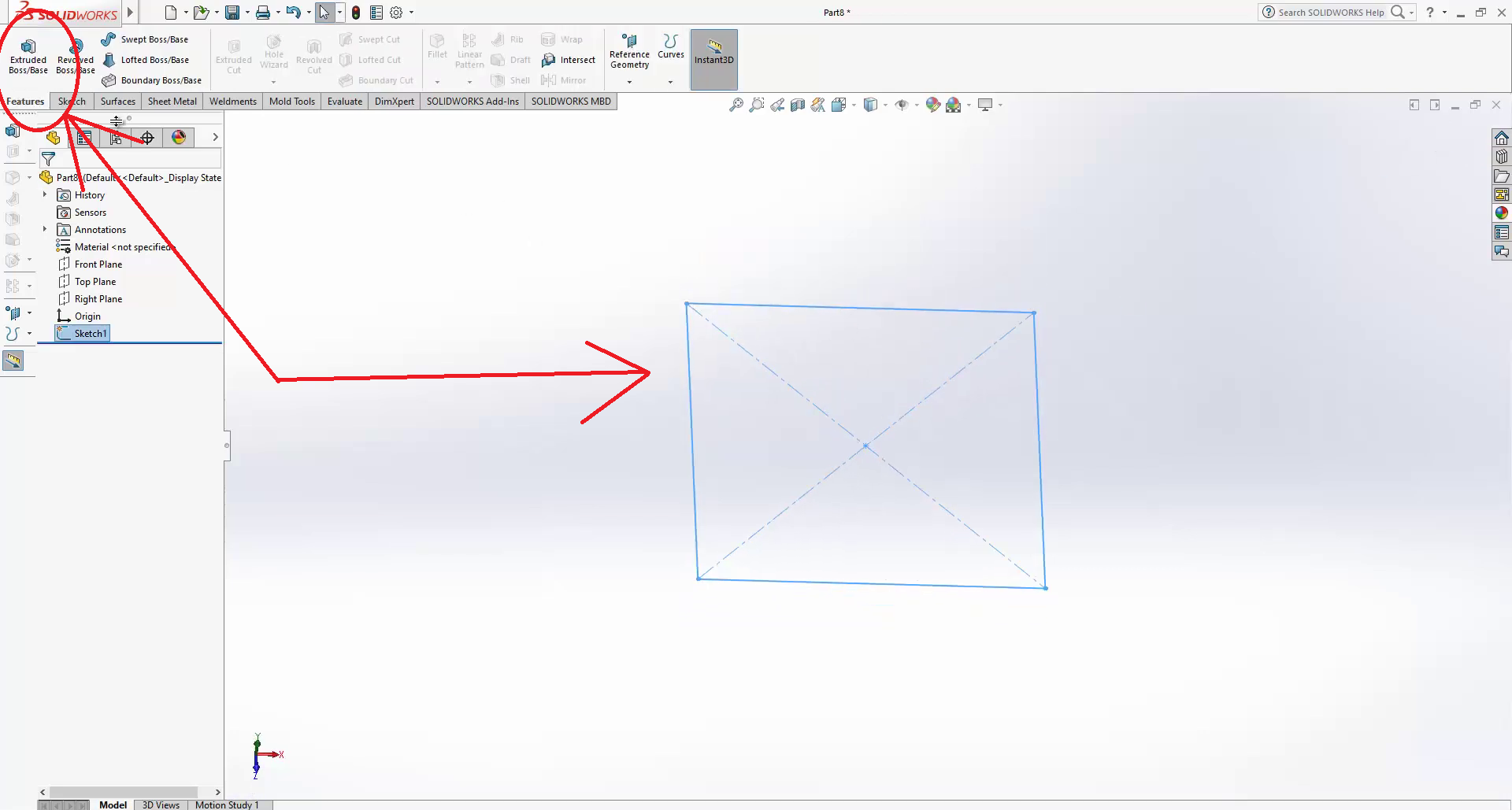This screenshot has height=810, width=1512.
Task: Click the Boundary Boss/Base icon
Action: [x=109, y=80]
